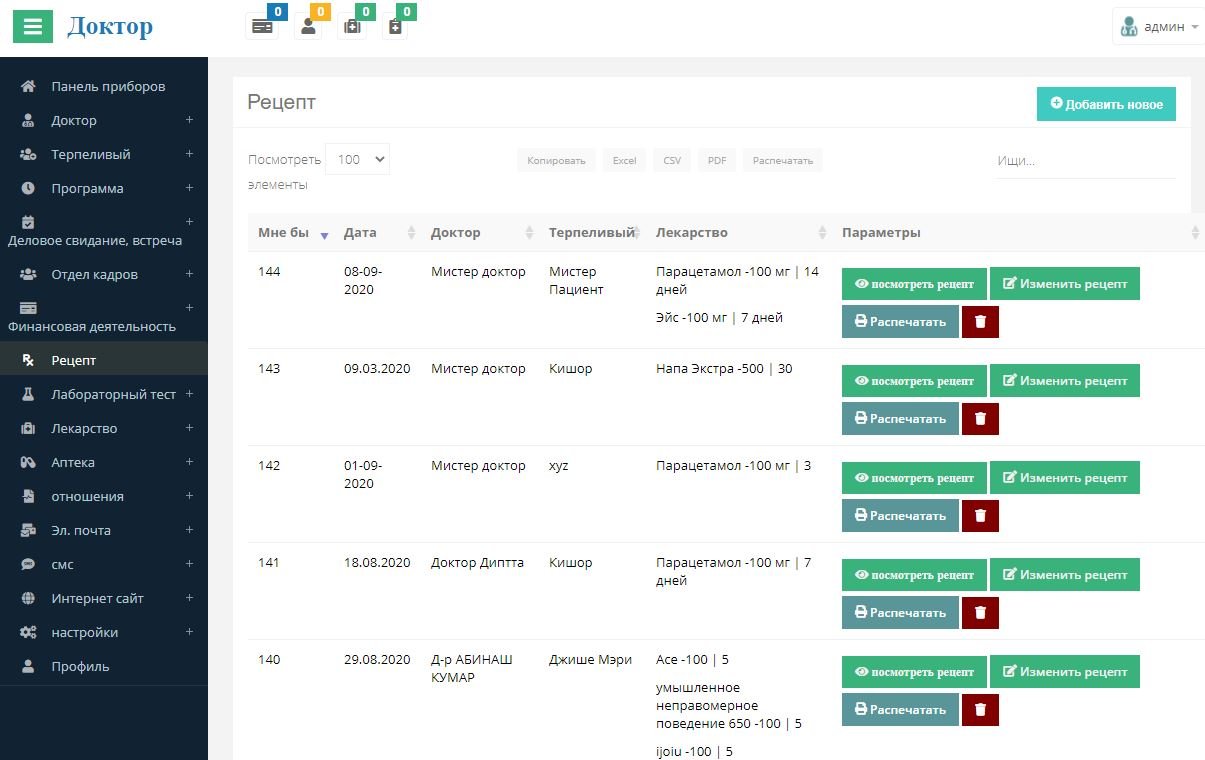This screenshot has width=1205, height=760.
Task: Click the chat bubble icon beside смс
Action: [28, 564]
